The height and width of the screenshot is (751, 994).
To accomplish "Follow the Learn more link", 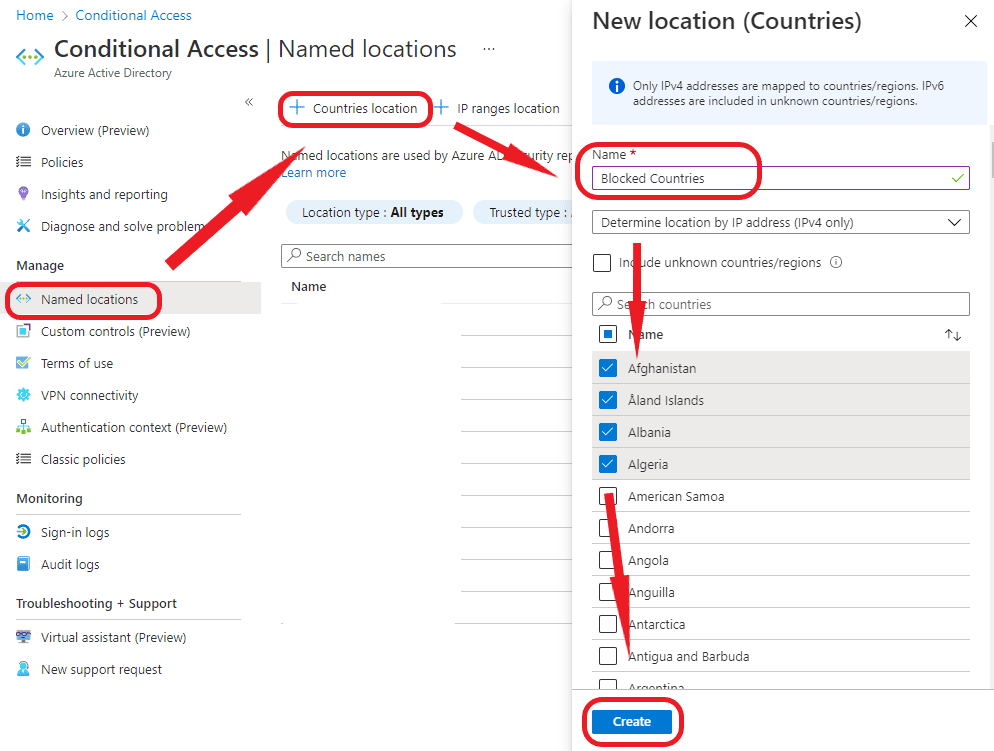I will [314, 173].
